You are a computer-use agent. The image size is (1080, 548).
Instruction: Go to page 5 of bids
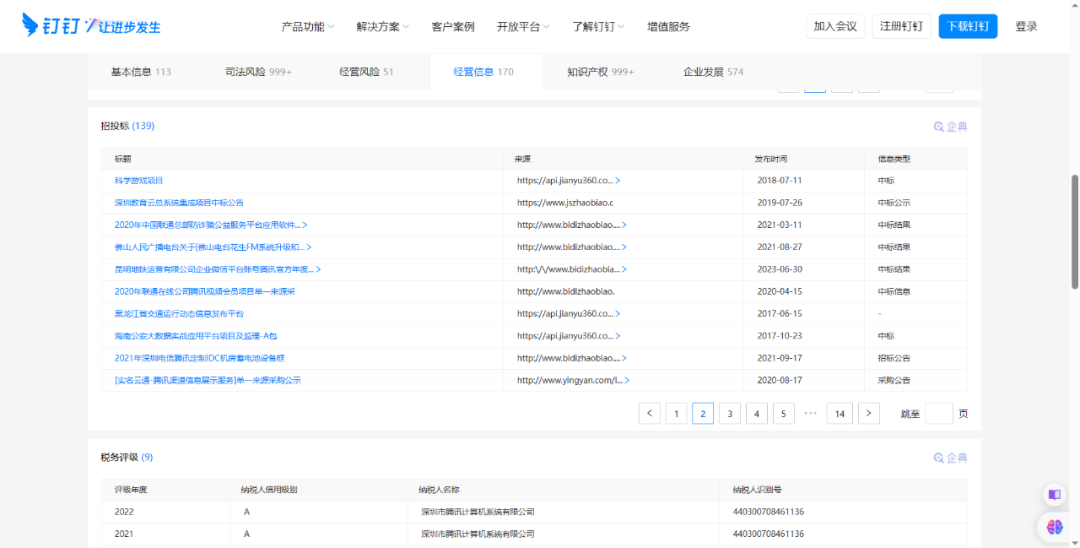tap(783, 413)
